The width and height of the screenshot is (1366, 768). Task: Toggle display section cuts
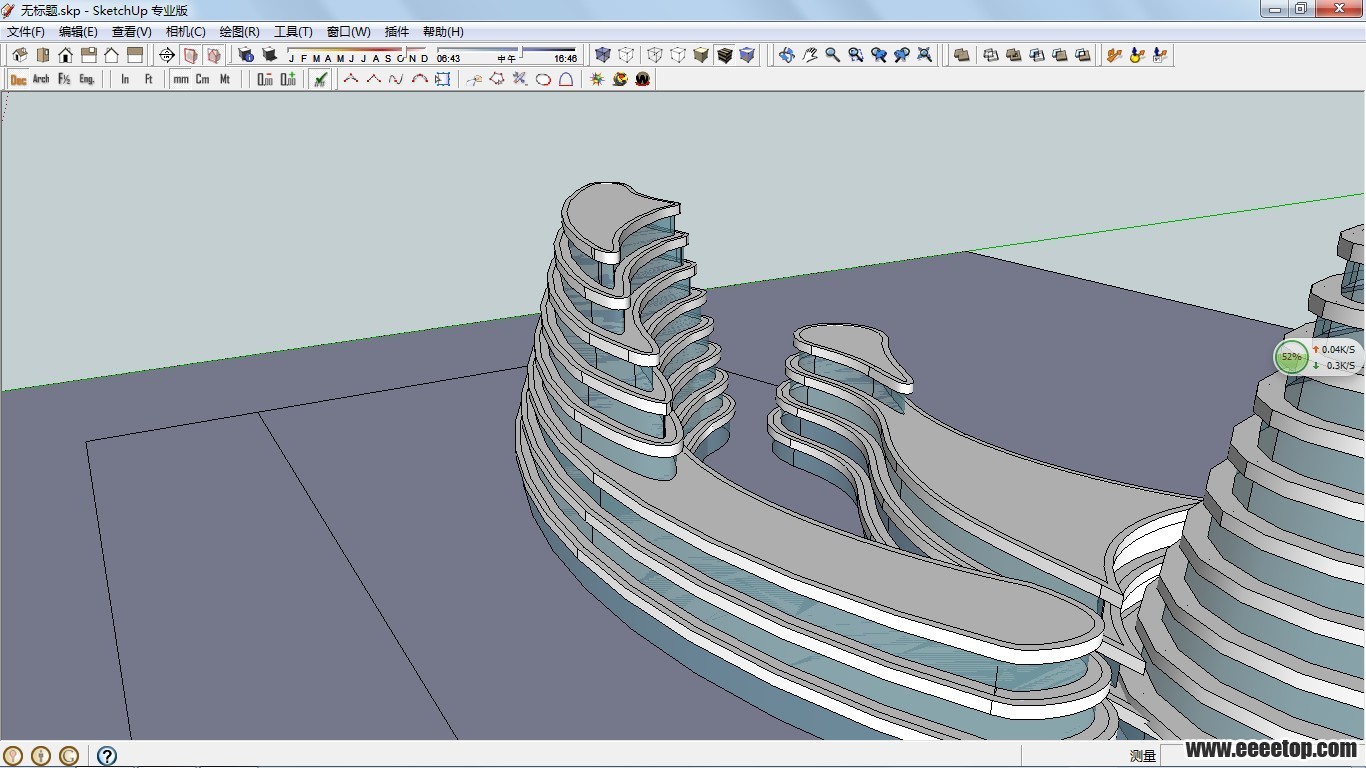[213, 55]
